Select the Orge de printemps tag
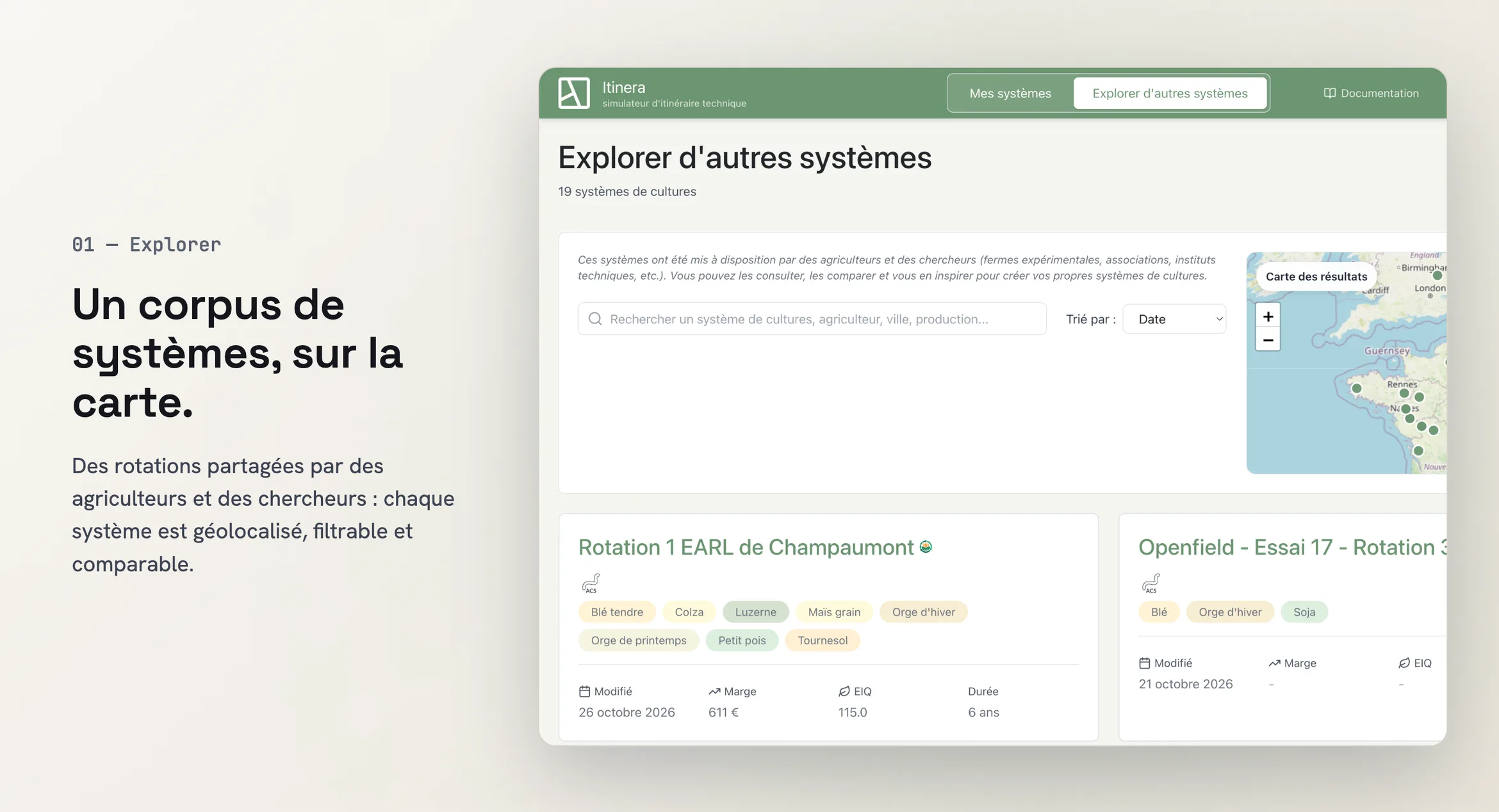 tap(638, 640)
